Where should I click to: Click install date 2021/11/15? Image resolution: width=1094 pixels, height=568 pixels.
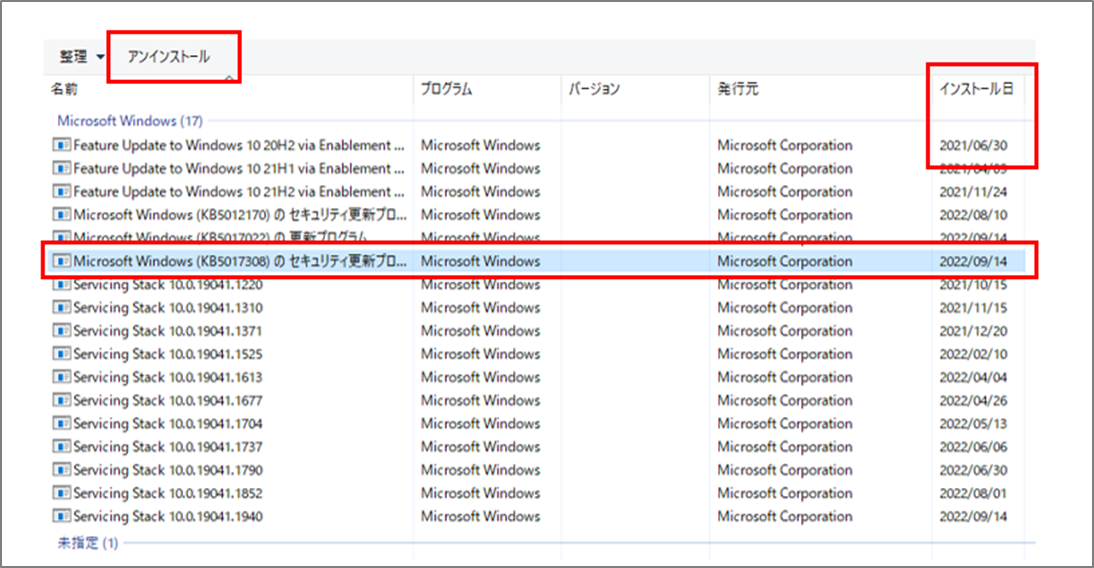coord(973,308)
